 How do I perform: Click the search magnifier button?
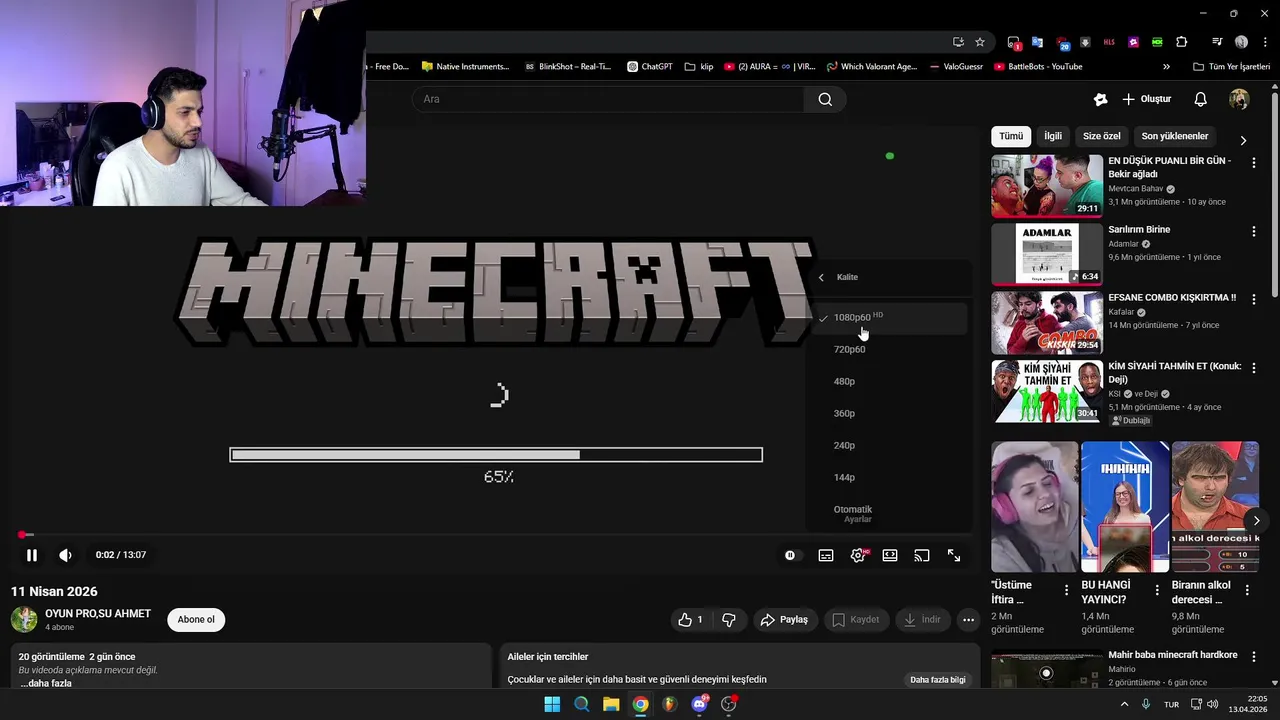click(x=825, y=99)
